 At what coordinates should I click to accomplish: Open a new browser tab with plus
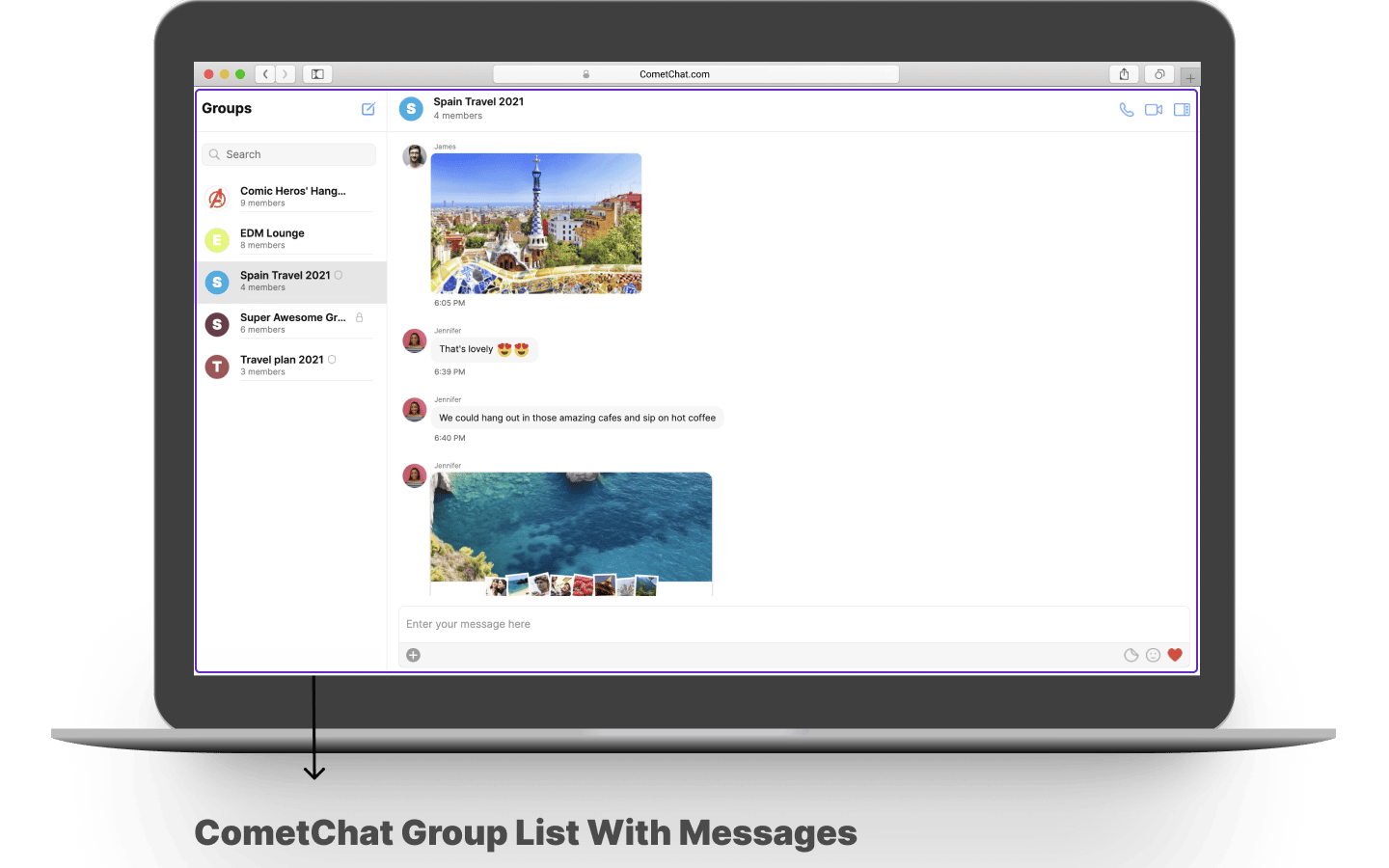(1190, 77)
